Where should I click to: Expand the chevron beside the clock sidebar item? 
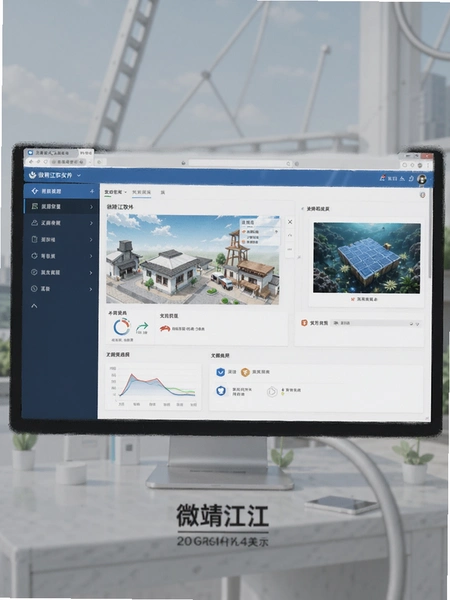coord(91,289)
